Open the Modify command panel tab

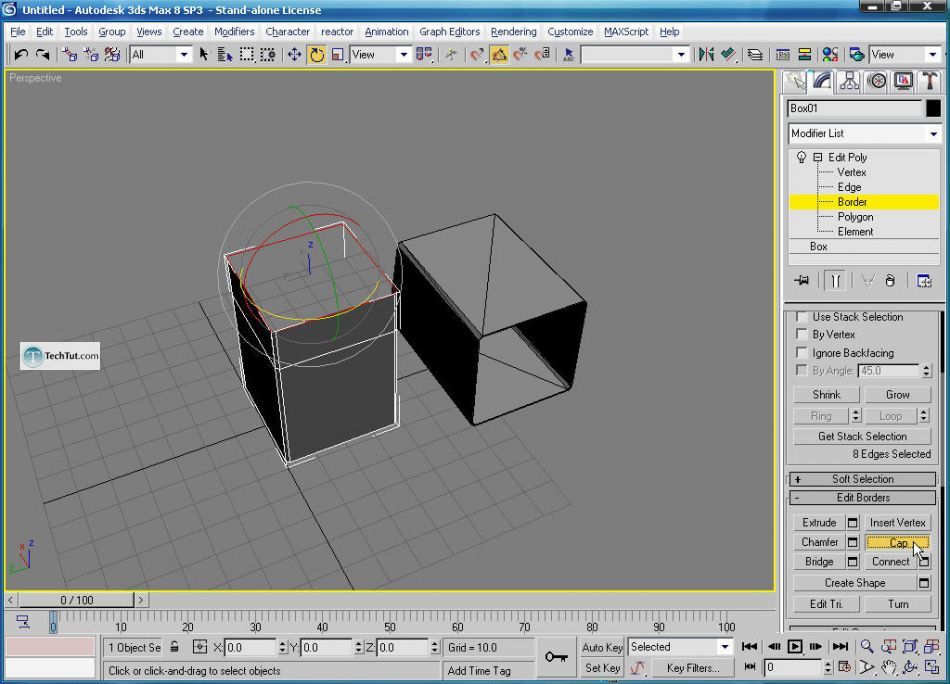(822, 82)
